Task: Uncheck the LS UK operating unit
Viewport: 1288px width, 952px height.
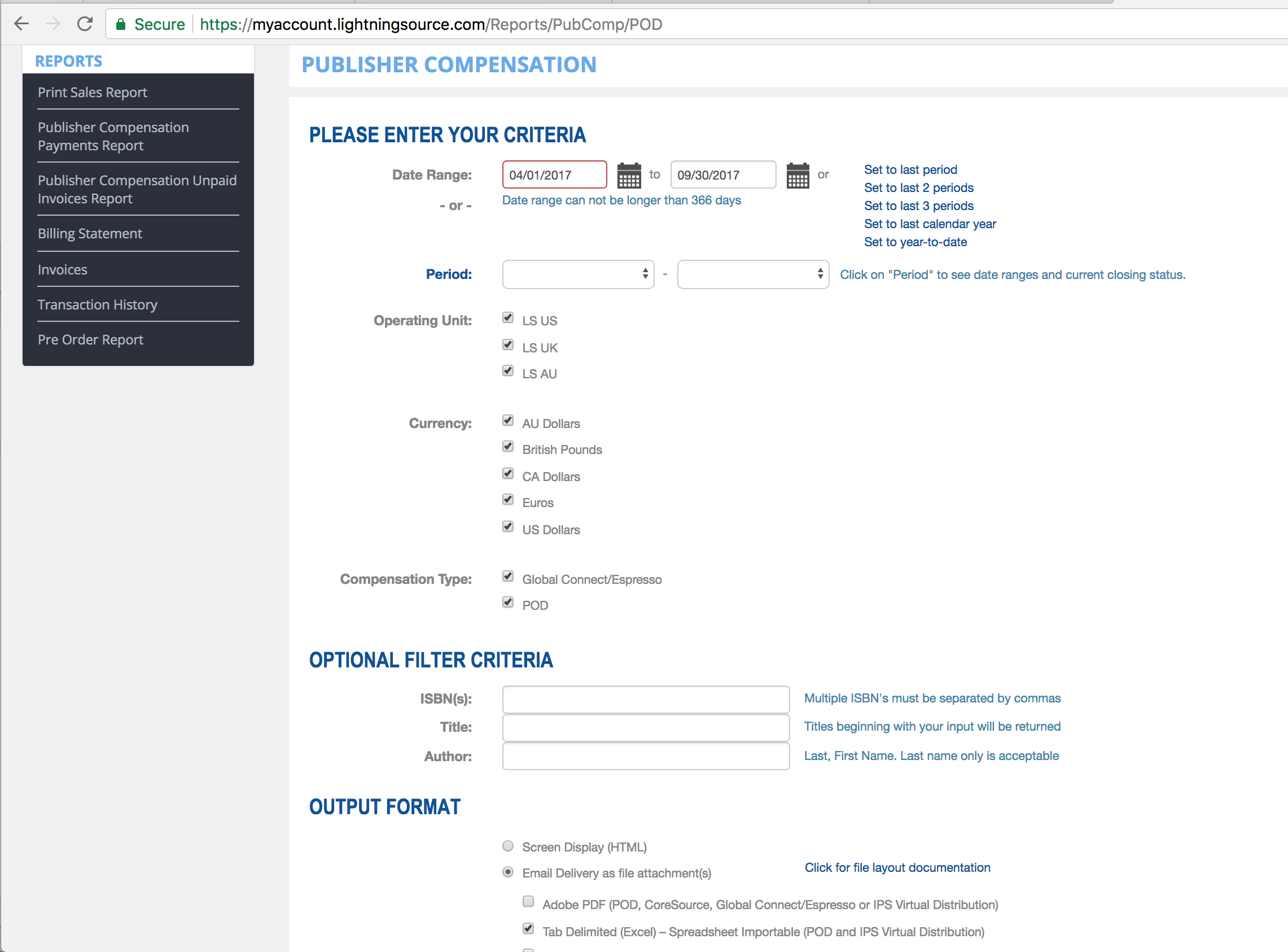Action: point(507,344)
